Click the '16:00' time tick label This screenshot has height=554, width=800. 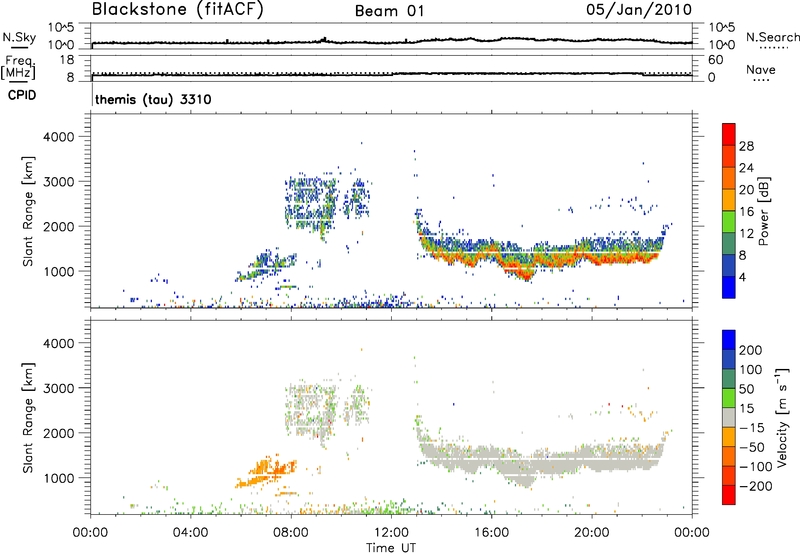(491, 533)
